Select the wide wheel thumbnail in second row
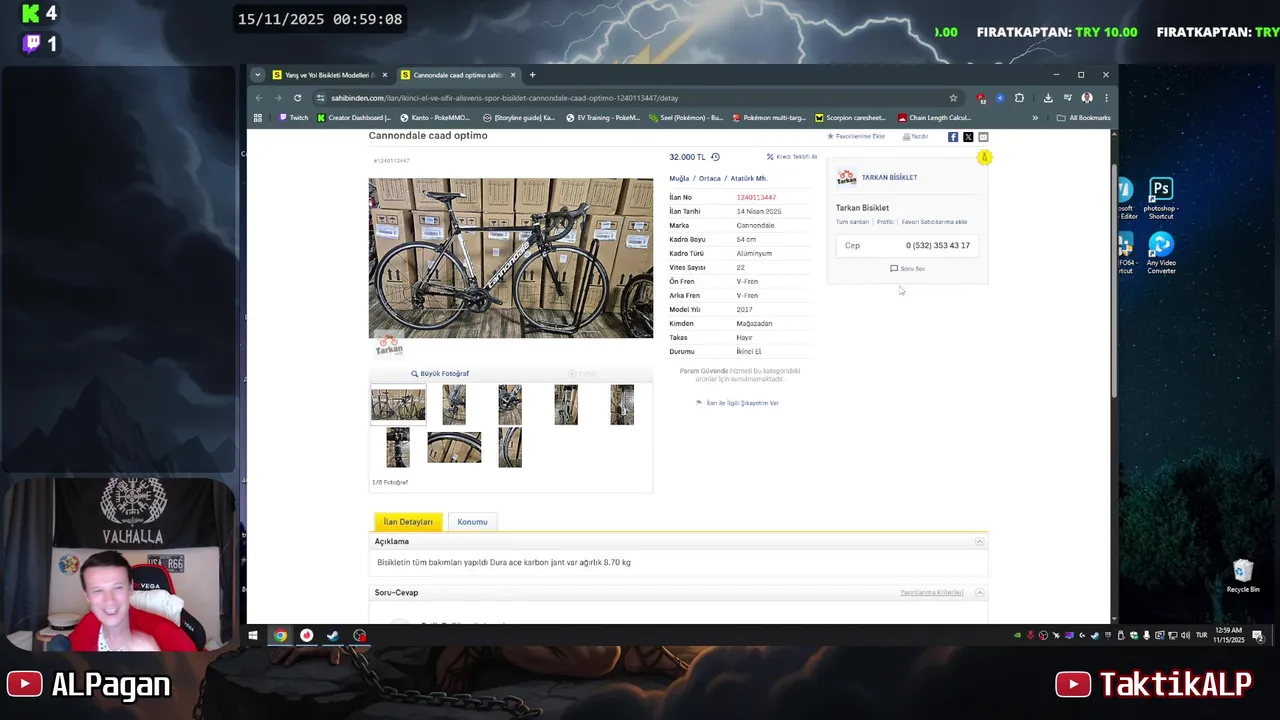The height and width of the screenshot is (720, 1280). pos(454,447)
